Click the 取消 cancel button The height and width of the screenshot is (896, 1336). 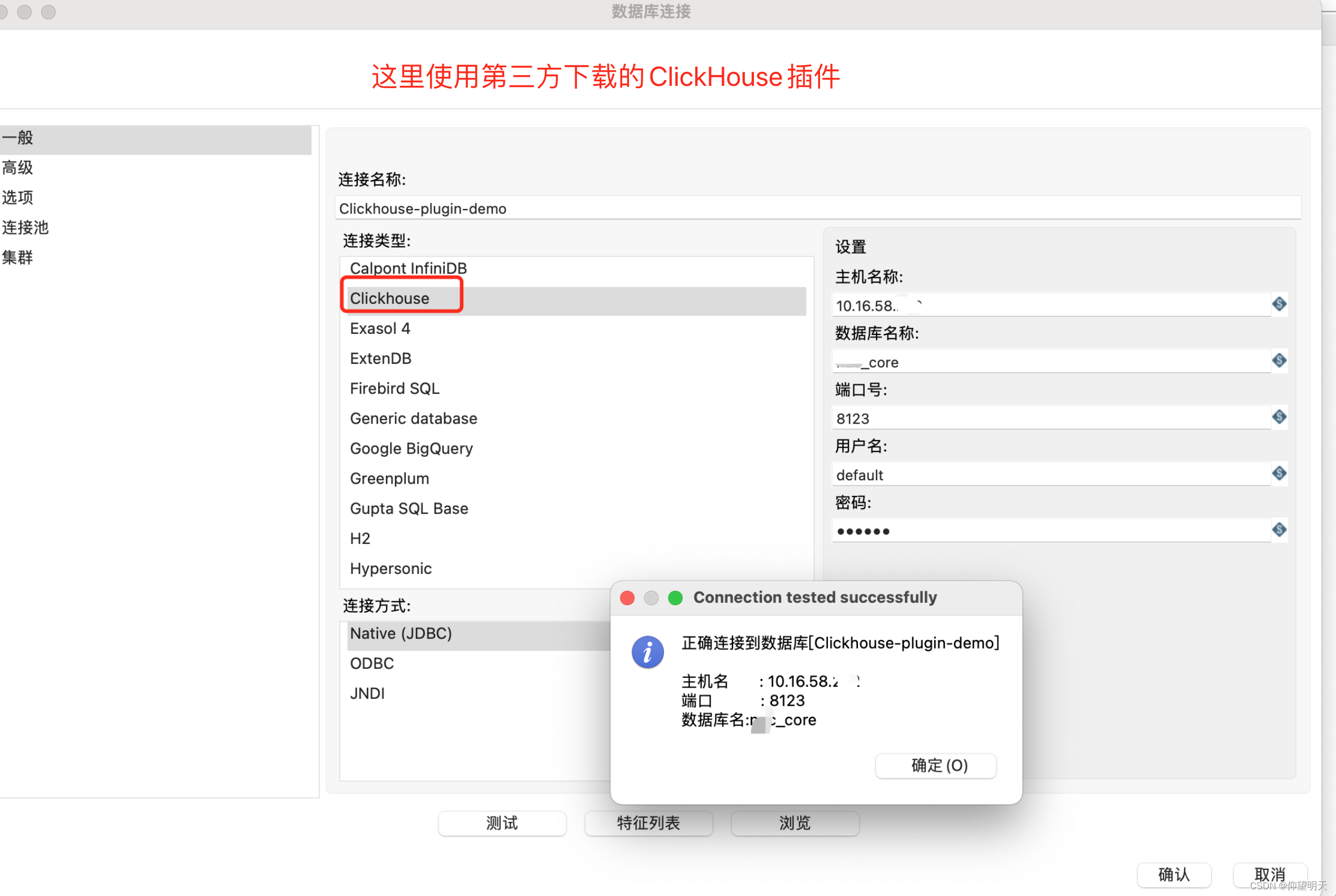[1270, 875]
